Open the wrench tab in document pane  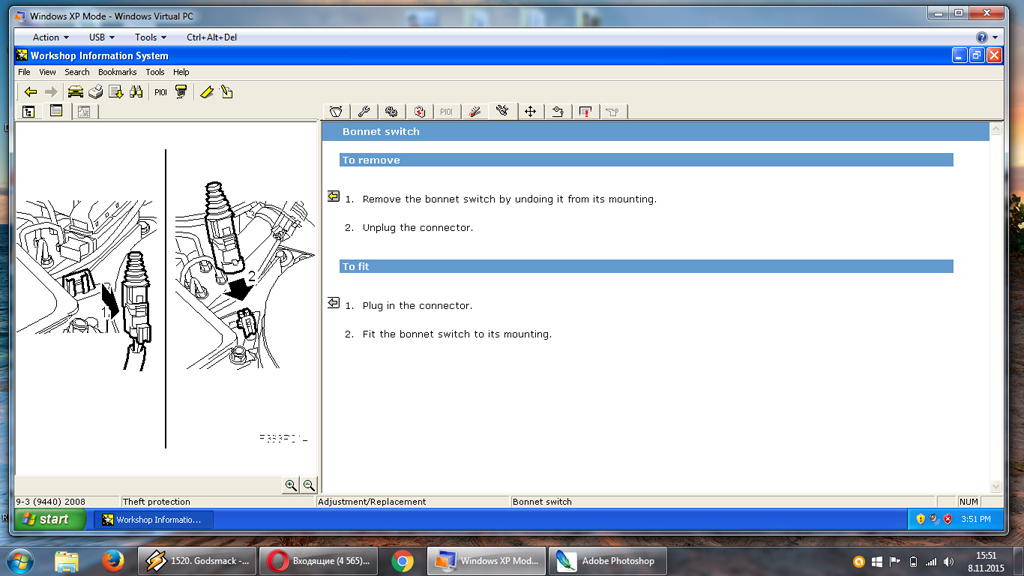coord(364,112)
